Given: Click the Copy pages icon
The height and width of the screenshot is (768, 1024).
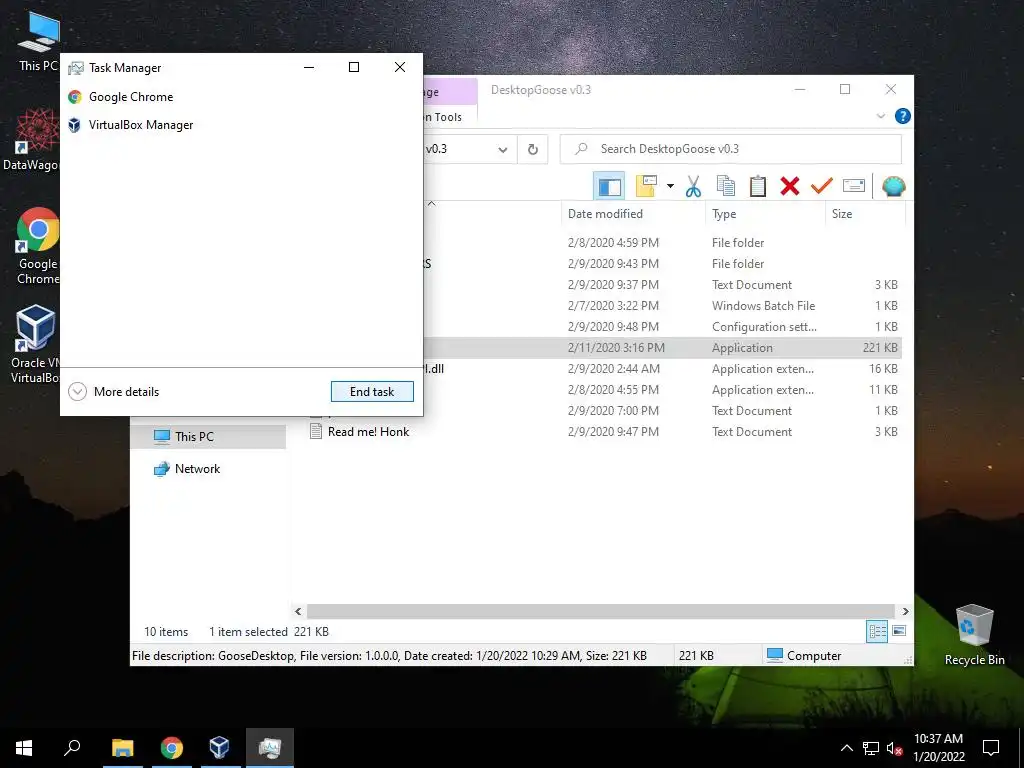Looking at the screenshot, I should 726,186.
